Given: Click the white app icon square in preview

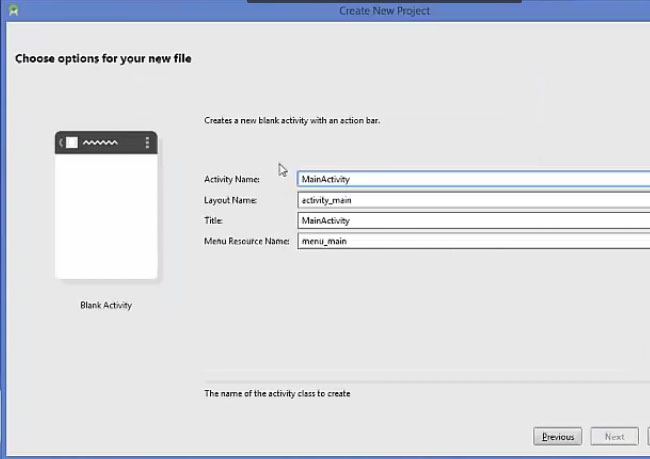Looking at the screenshot, I should pos(72,143).
